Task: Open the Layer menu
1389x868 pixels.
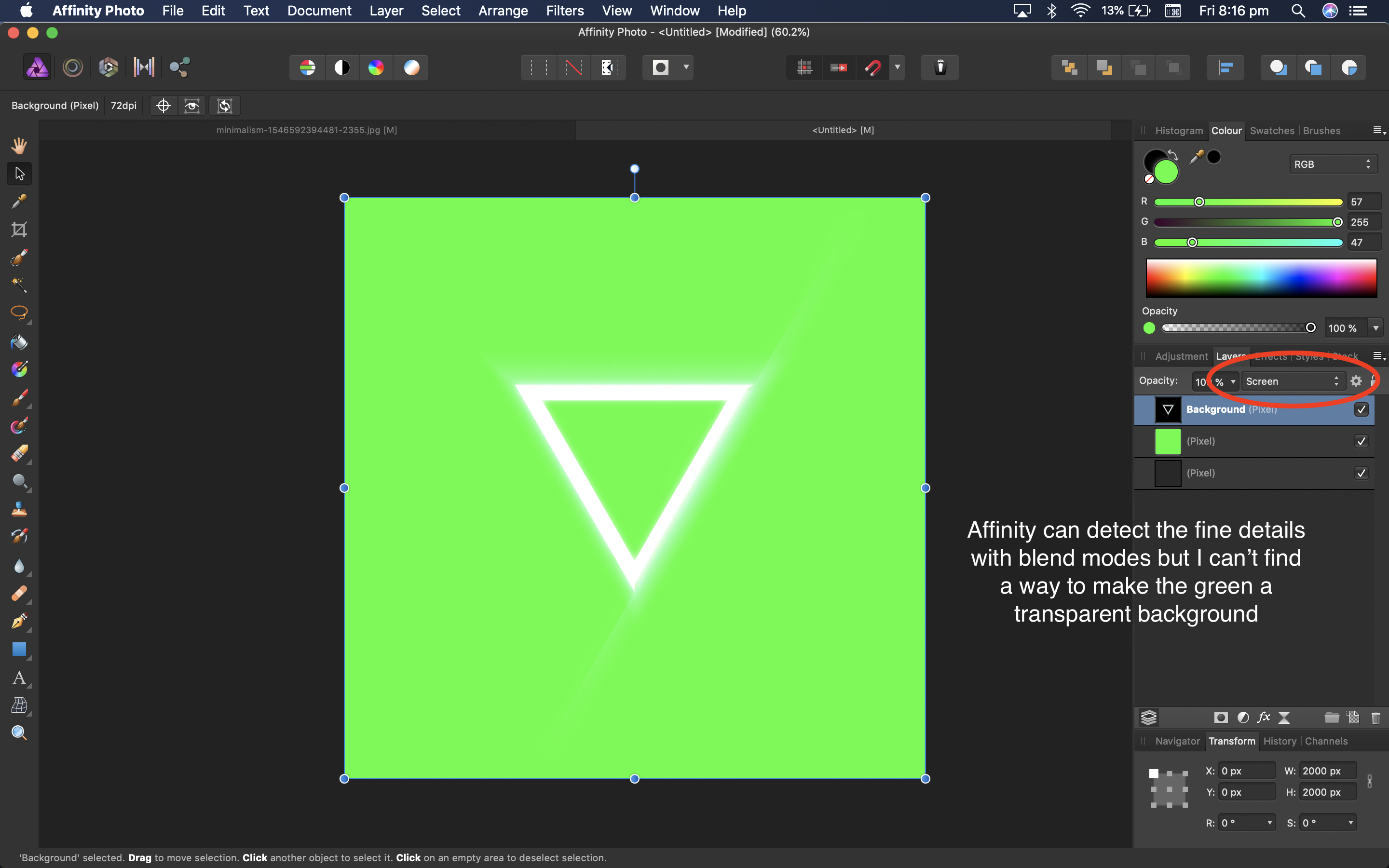Action: 386,11
